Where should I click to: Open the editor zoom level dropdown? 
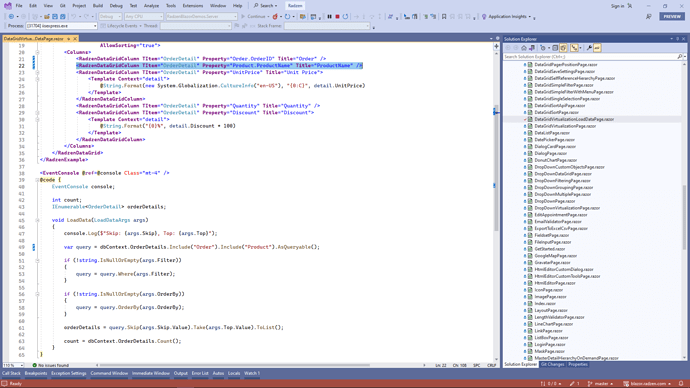(13, 365)
